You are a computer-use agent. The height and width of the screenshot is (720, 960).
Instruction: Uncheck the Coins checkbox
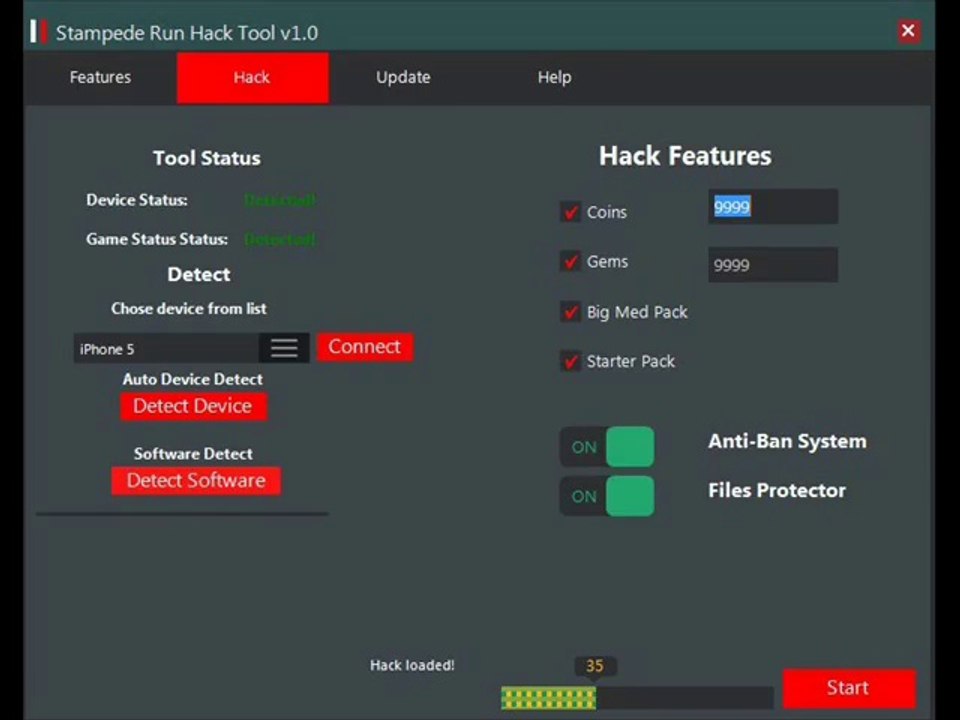pos(571,212)
